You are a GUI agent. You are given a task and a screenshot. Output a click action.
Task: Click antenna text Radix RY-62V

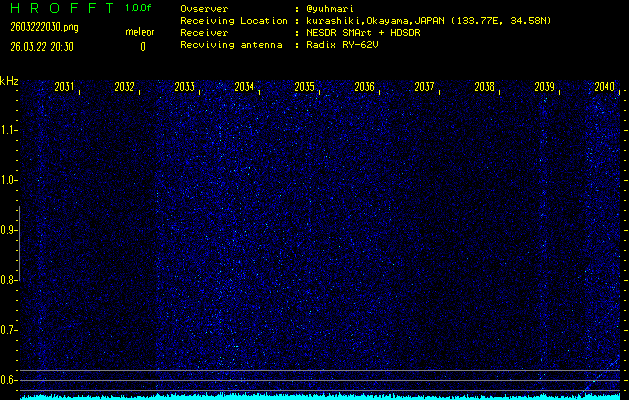(342, 45)
